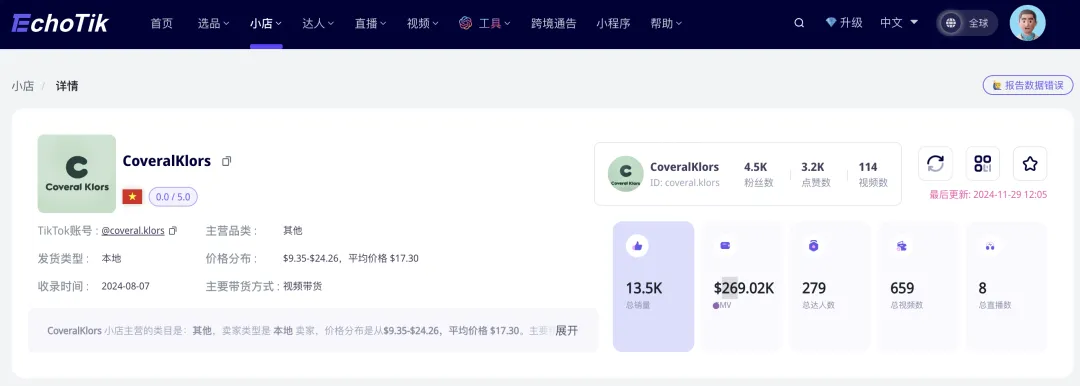
Task: Click the 4.5K 粉丝数 stat
Action: click(759, 174)
